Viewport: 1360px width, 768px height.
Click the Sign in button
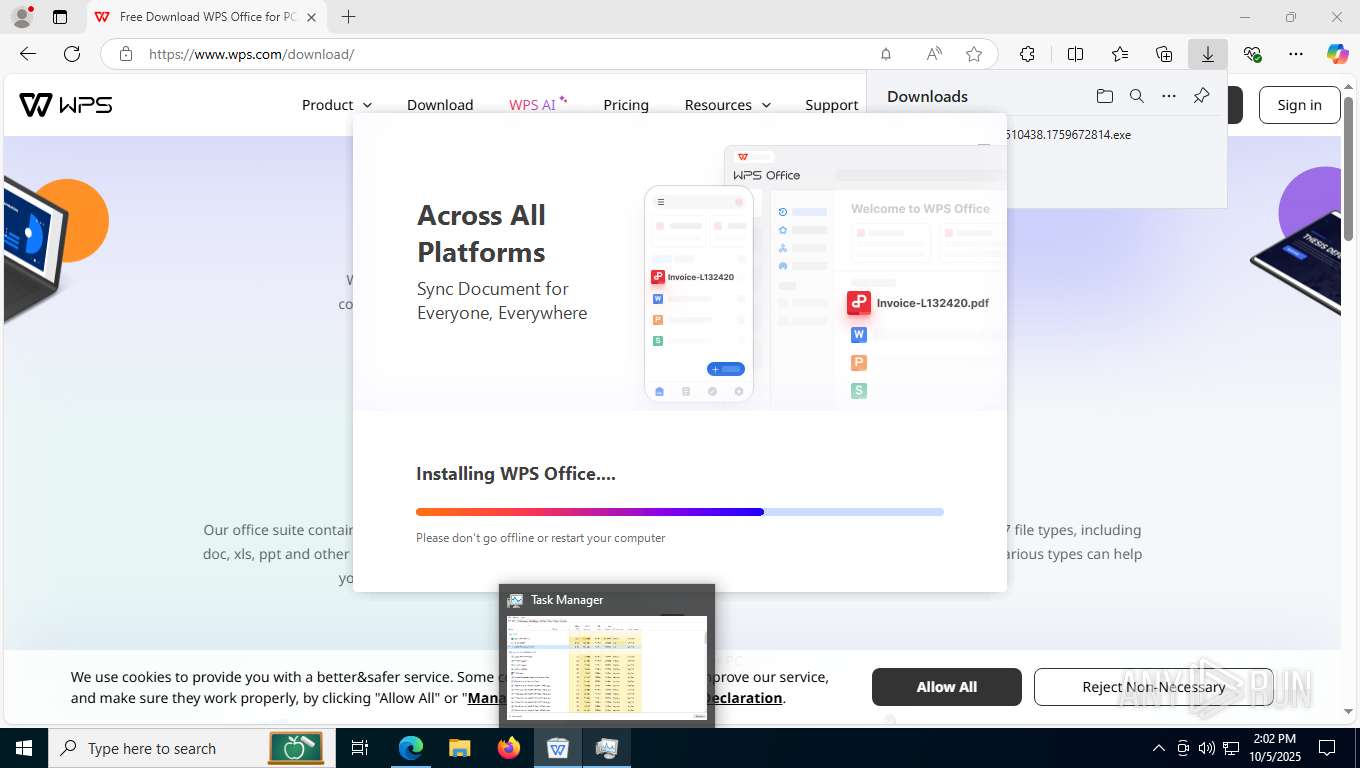1299,105
